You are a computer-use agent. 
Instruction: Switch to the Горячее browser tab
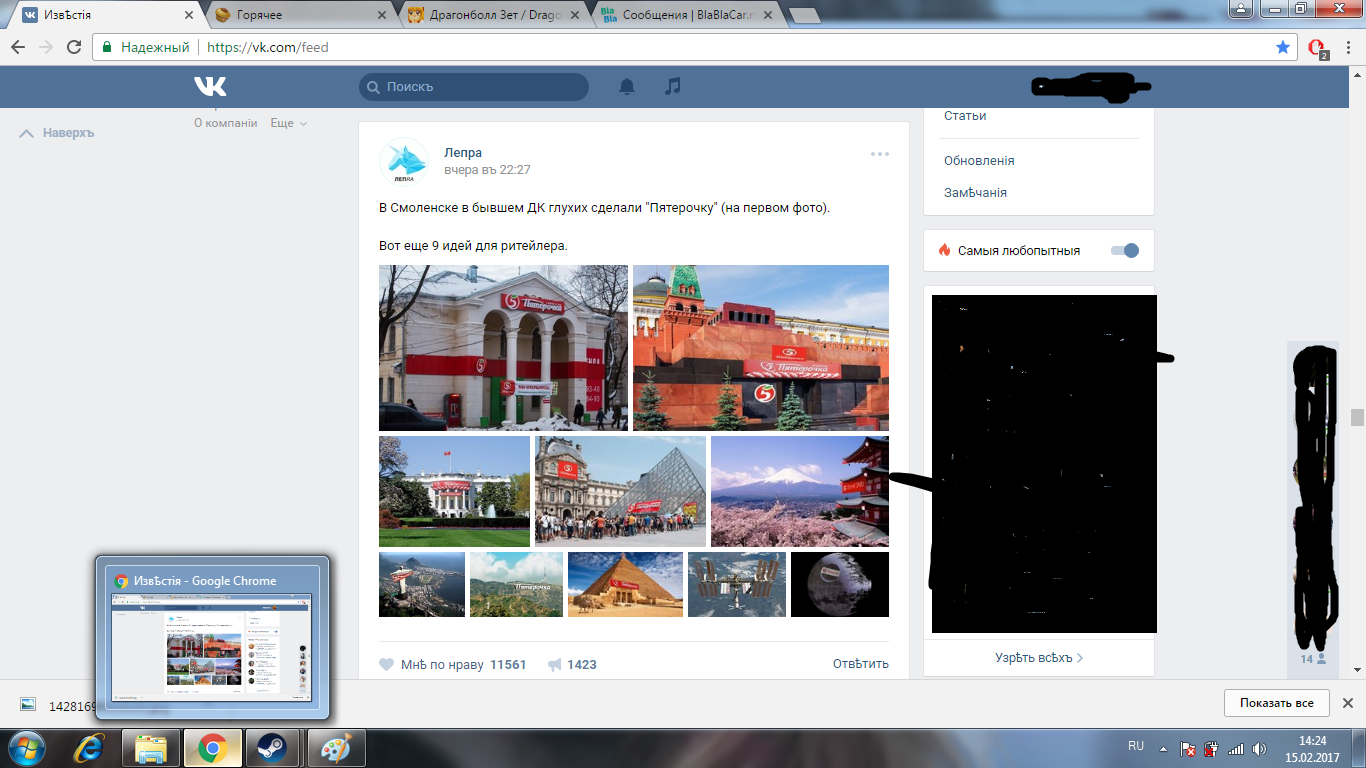click(298, 15)
